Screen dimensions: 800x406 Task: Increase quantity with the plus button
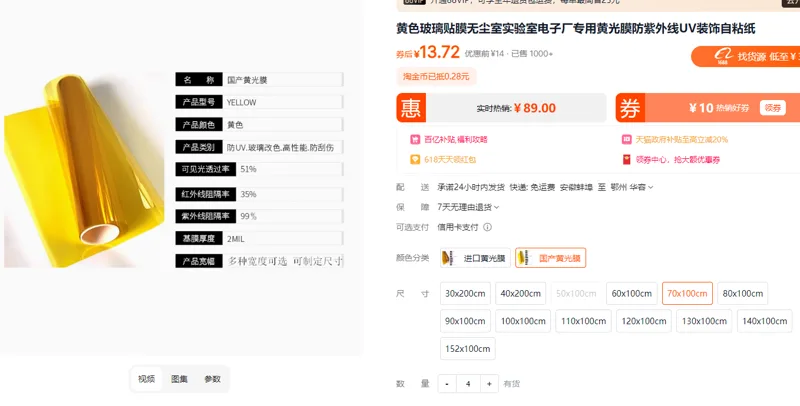point(489,384)
